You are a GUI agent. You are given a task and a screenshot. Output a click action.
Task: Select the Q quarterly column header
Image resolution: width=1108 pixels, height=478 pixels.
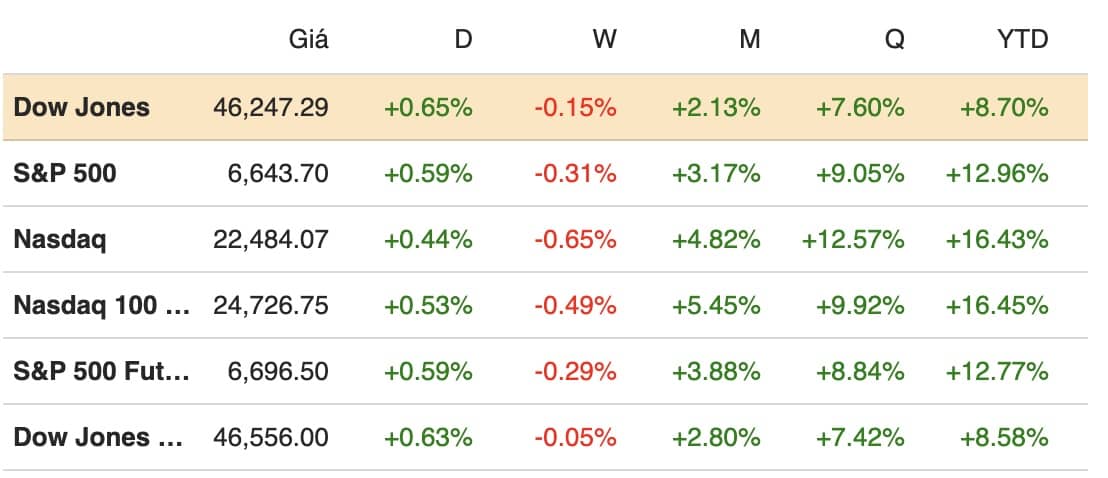894,40
